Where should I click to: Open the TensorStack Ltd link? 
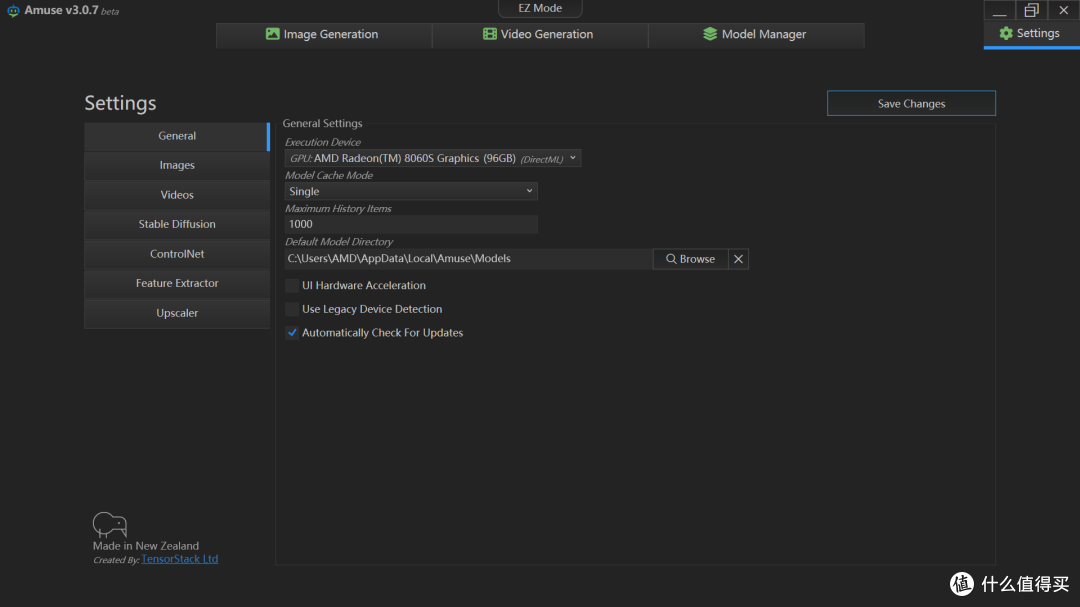click(180, 559)
